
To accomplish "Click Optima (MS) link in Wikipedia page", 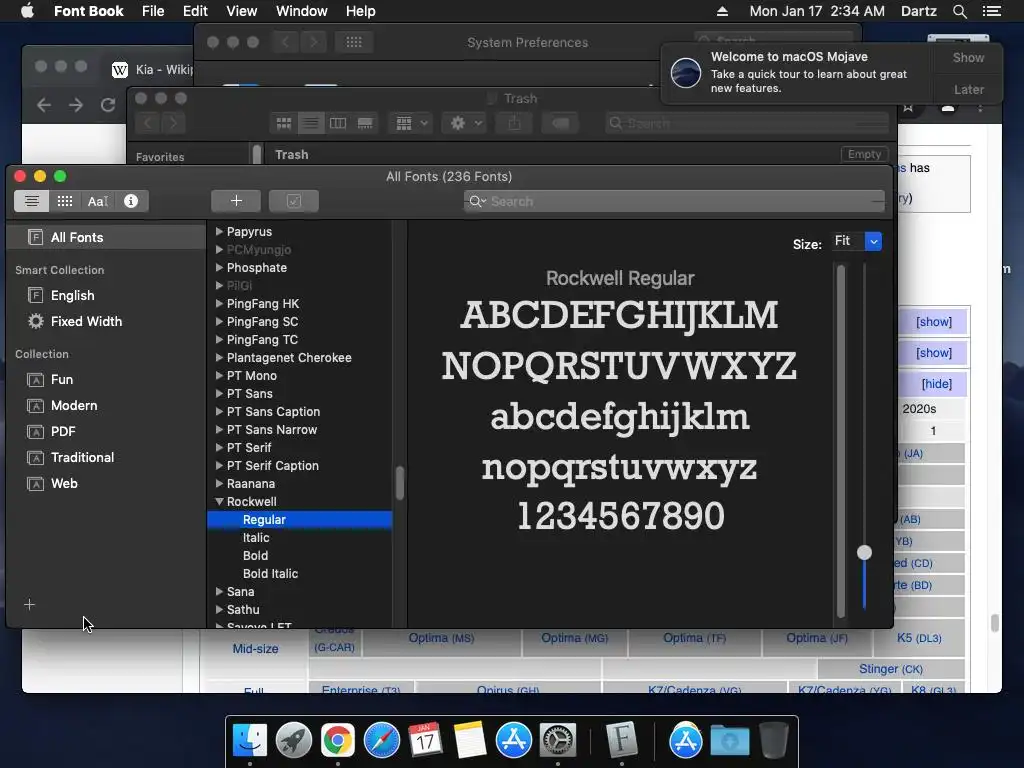I will pyautogui.click(x=441, y=638).
